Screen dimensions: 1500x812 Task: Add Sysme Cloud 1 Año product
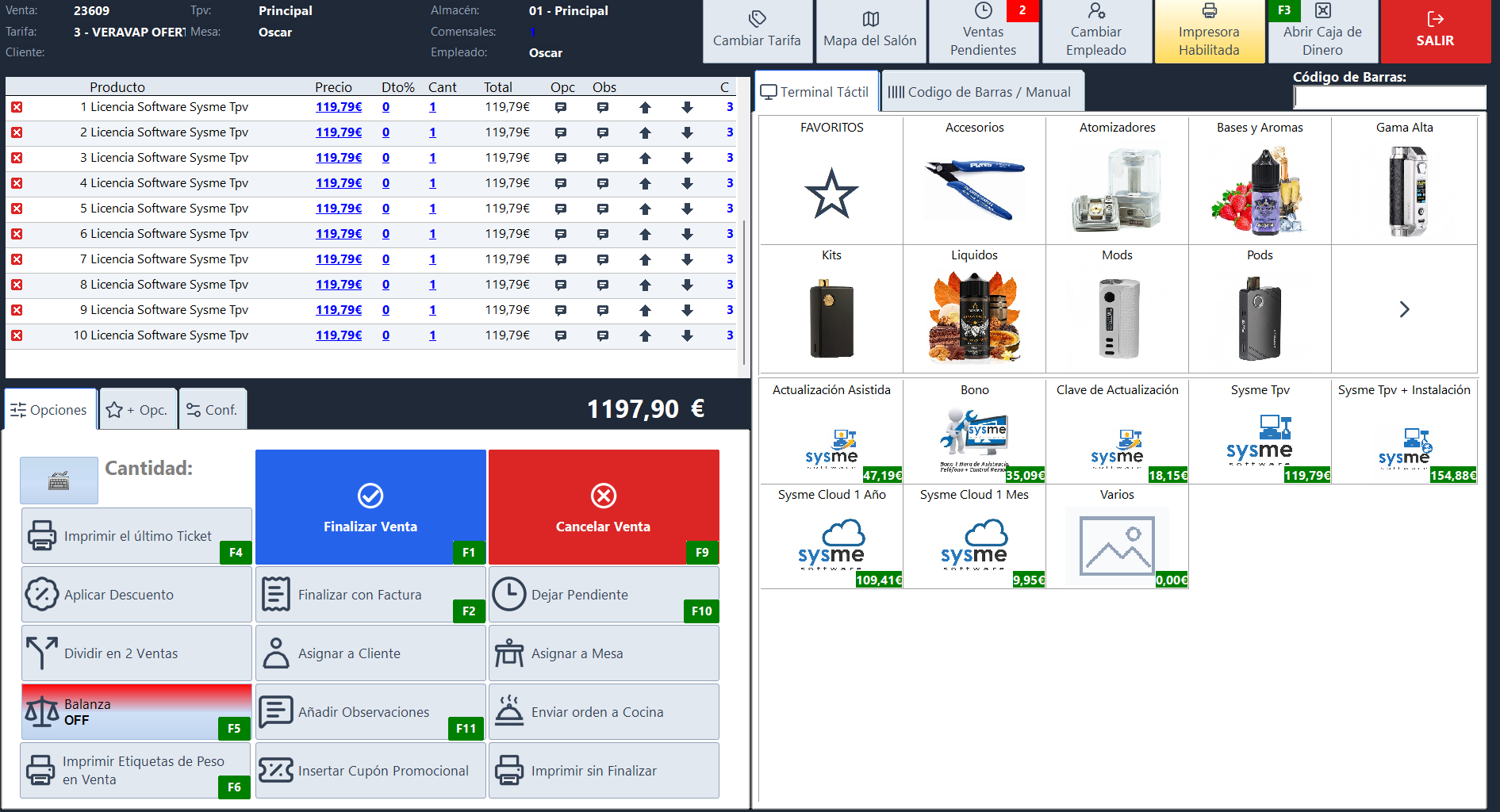pyautogui.click(x=831, y=536)
